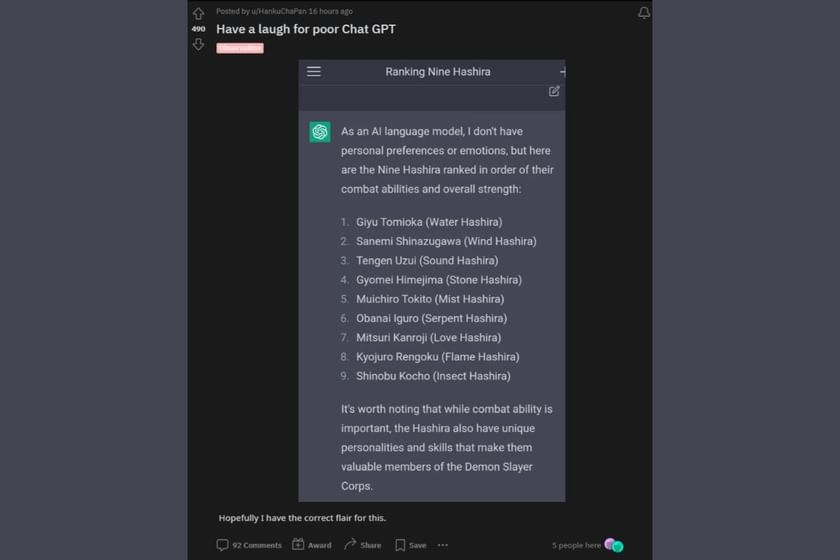Click the 'Ranking Nine Hashira' chat title
The image size is (840, 560).
point(438,72)
